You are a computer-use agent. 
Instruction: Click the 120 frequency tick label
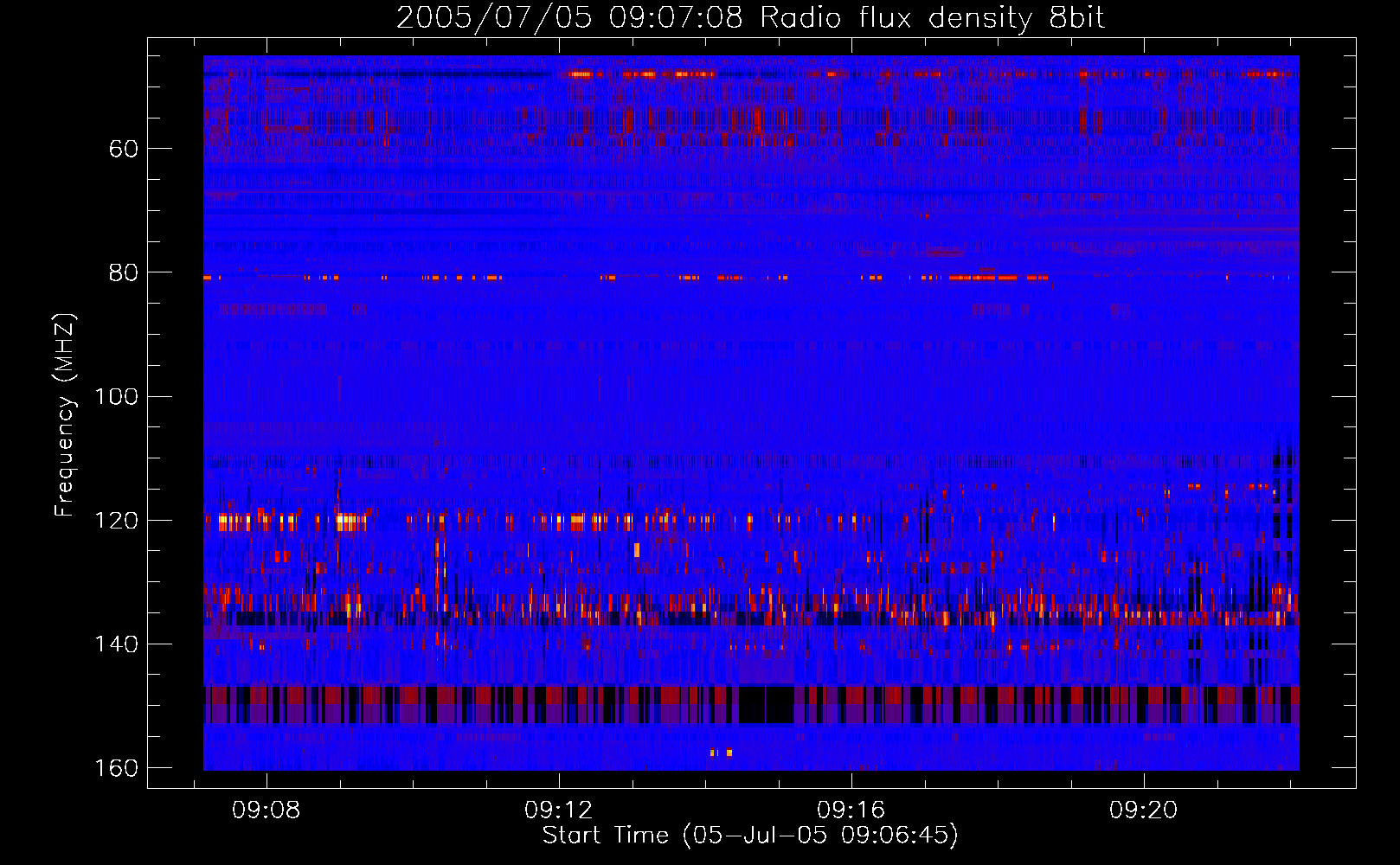tap(116, 521)
